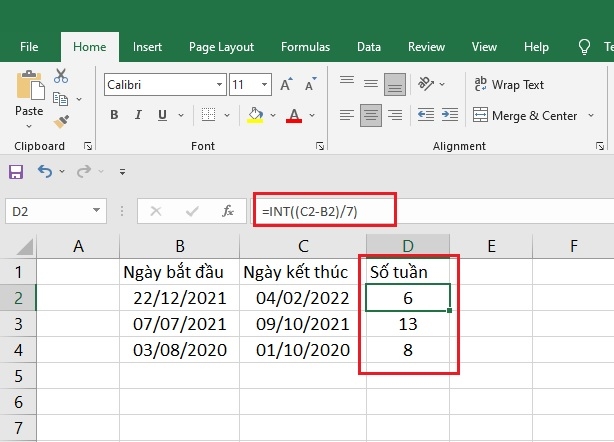Align text right
Image resolution: width=614 pixels, height=442 pixels.
[x=395, y=115]
